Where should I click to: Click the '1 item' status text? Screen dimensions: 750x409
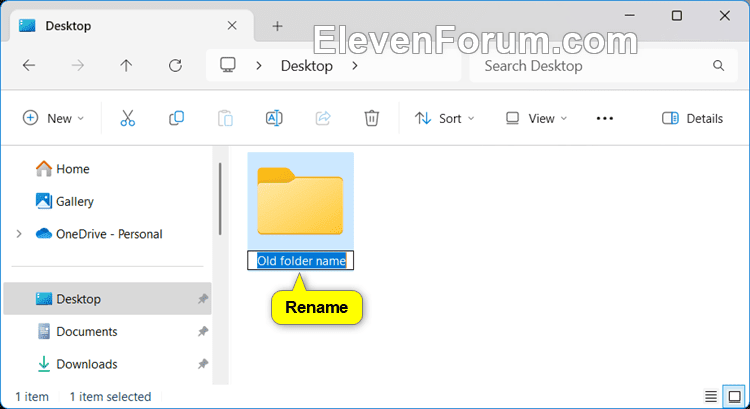[x=32, y=397]
